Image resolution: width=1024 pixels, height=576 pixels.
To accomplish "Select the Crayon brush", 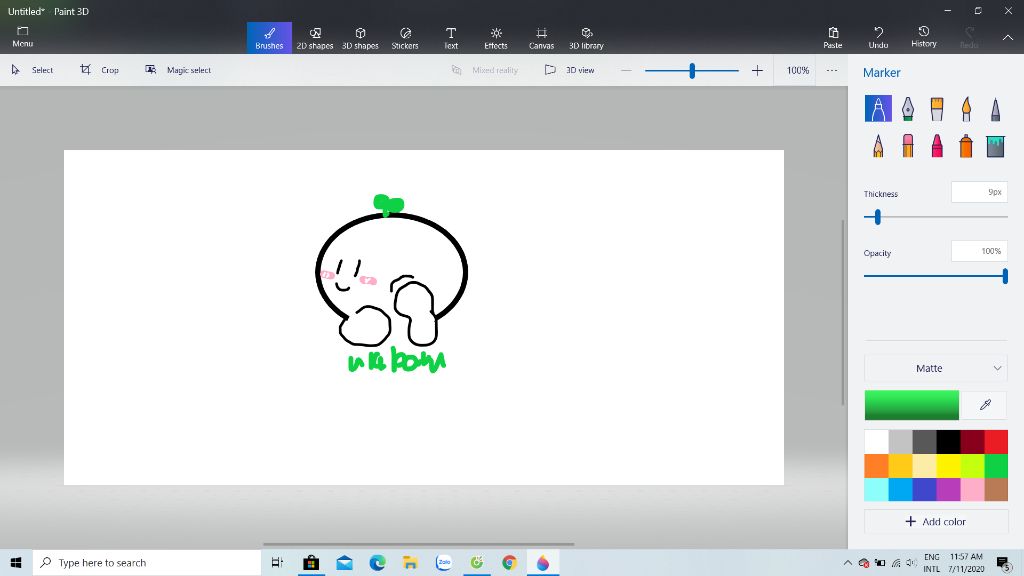I will click(936, 146).
